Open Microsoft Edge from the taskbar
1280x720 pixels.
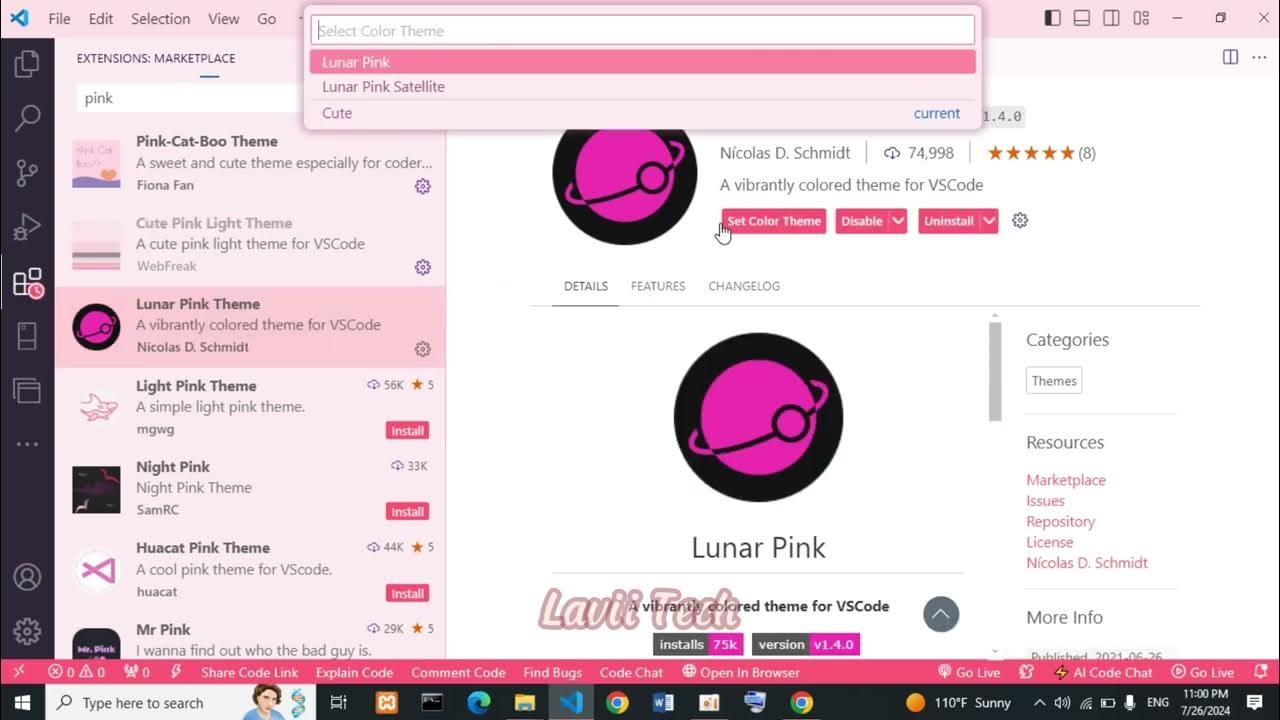[479, 703]
